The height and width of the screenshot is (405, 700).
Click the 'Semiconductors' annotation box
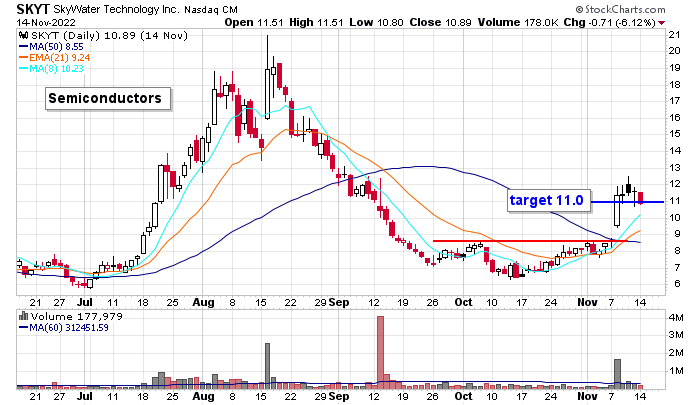tap(108, 98)
